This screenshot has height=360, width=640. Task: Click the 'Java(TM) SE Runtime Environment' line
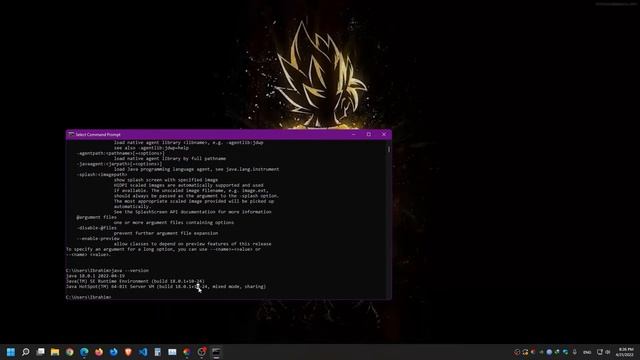(135, 281)
